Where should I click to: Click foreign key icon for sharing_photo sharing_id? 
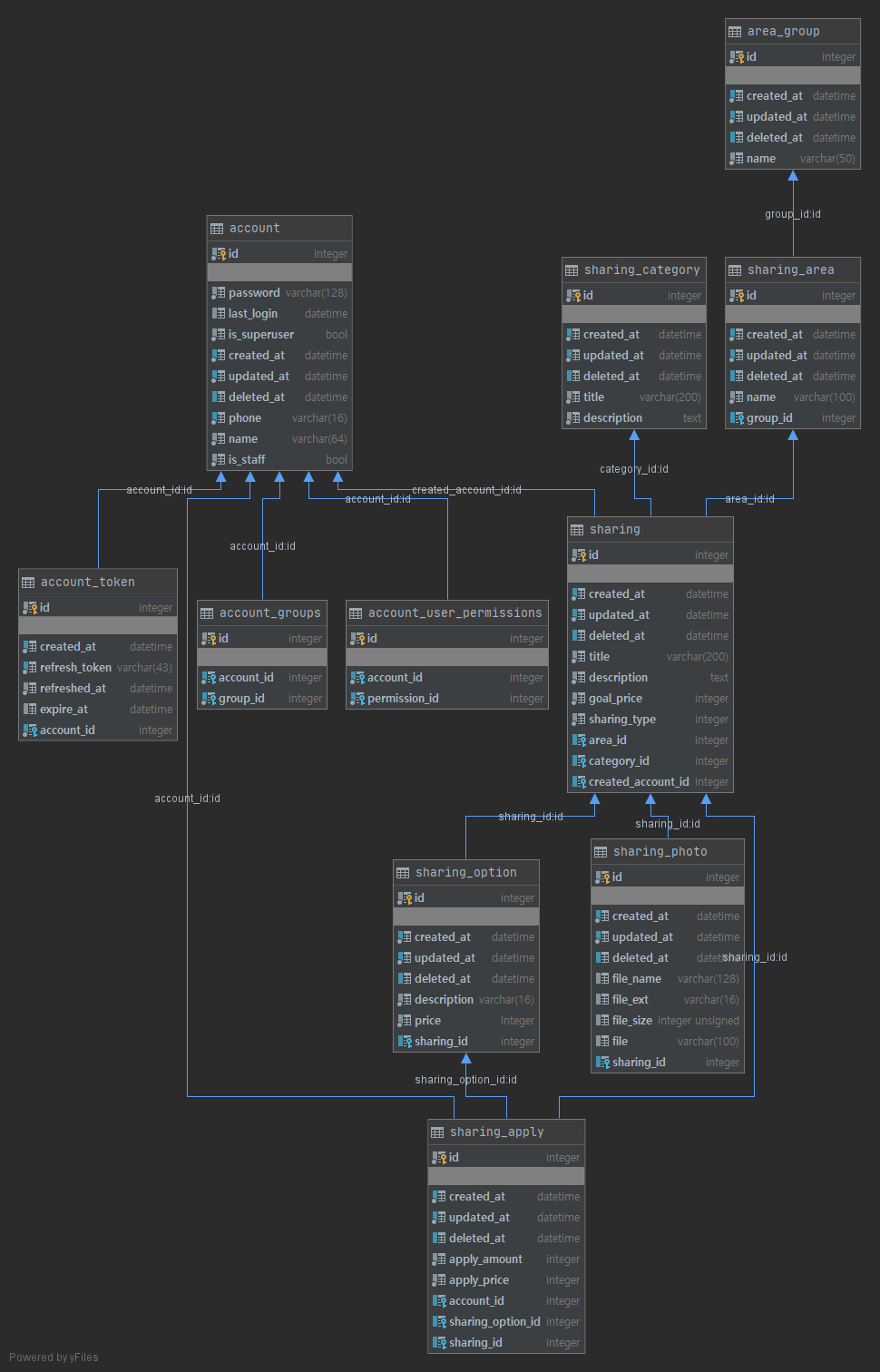click(x=602, y=1063)
